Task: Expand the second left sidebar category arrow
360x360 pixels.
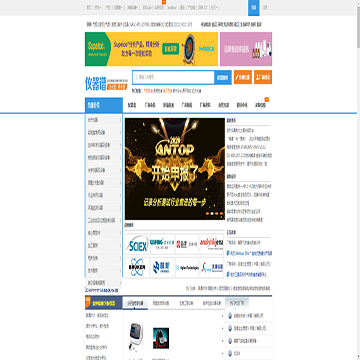Action: pos(120,133)
